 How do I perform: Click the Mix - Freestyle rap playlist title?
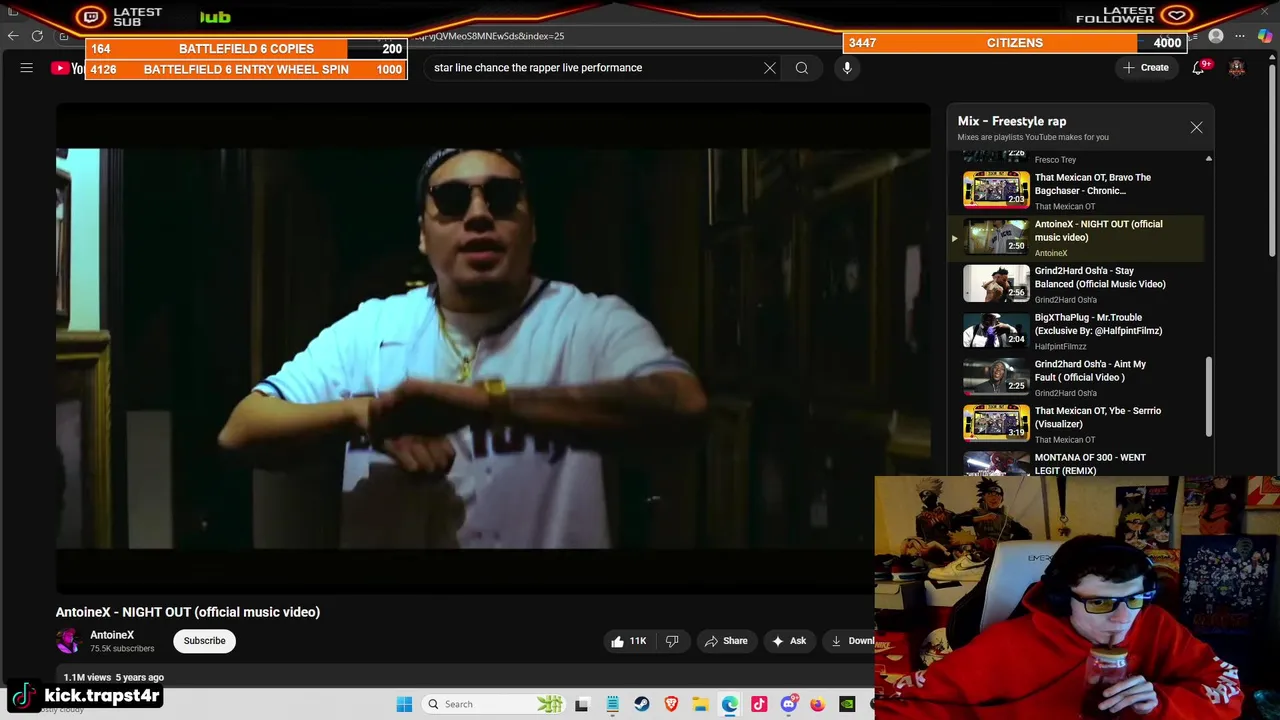[x=1012, y=121]
